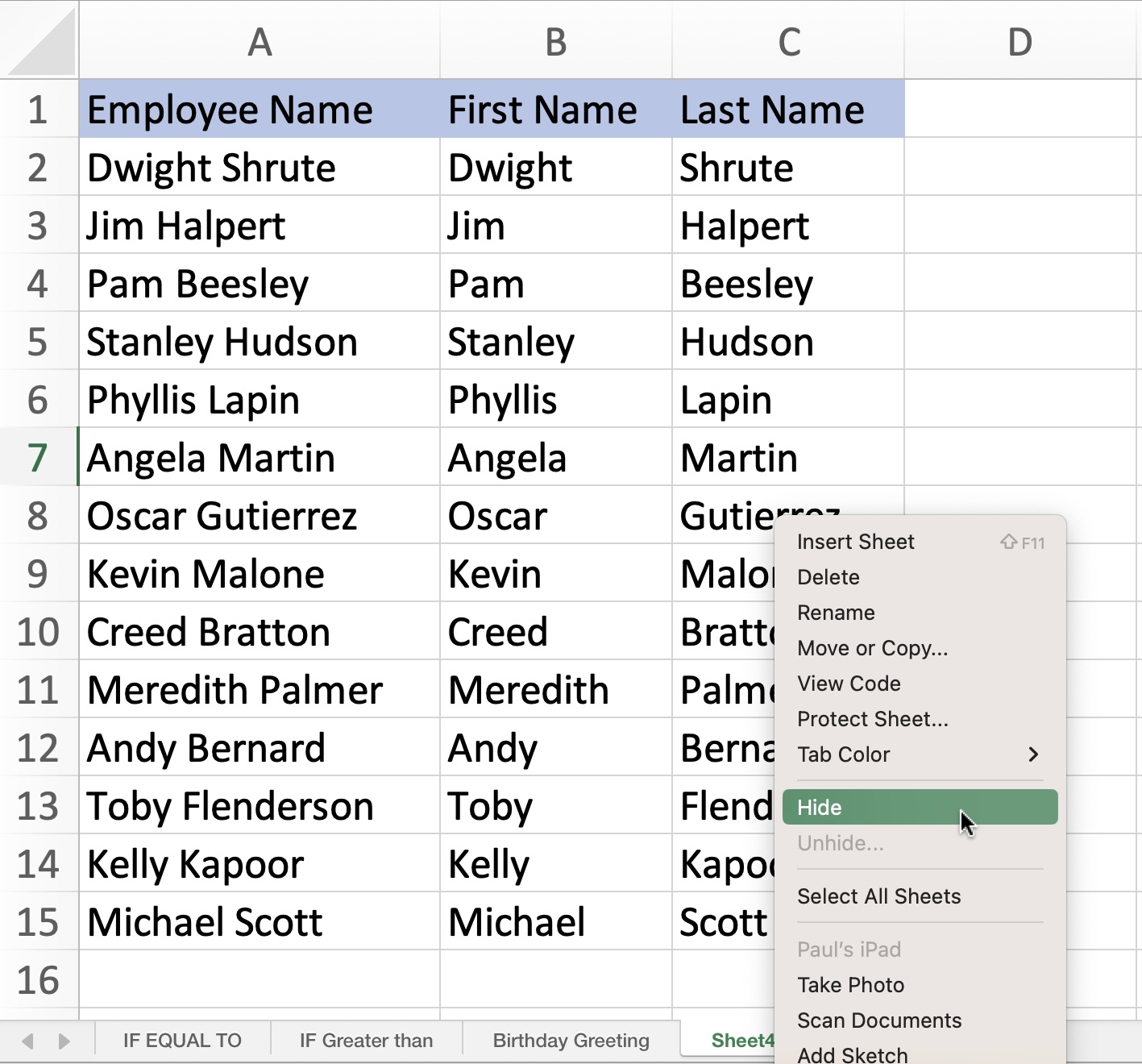Select cell containing Michael Scott
The image size is (1142, 1064).
click(x=260, y=921)
